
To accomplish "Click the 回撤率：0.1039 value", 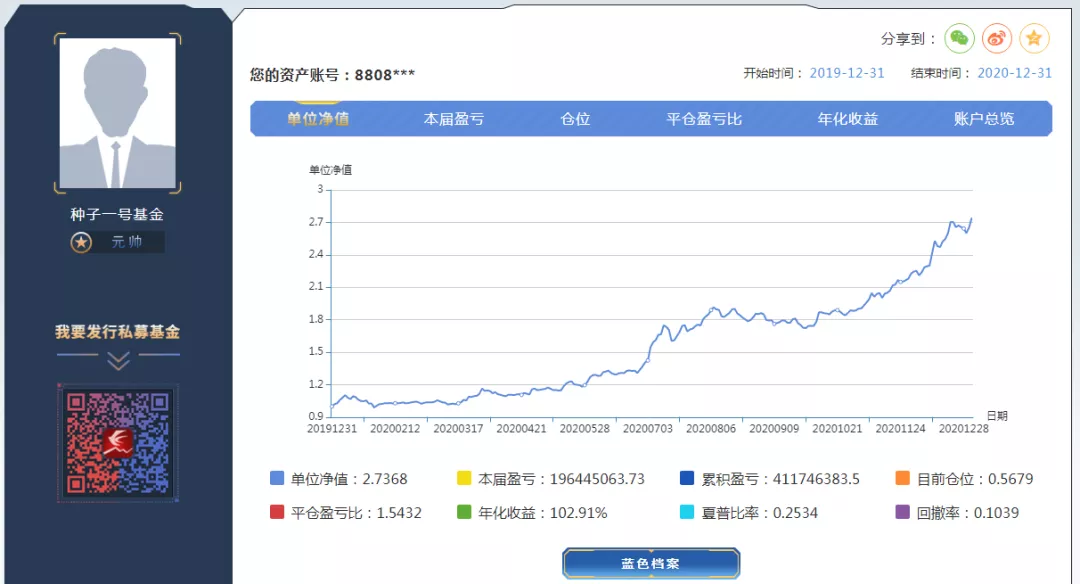I will point(968,512).
